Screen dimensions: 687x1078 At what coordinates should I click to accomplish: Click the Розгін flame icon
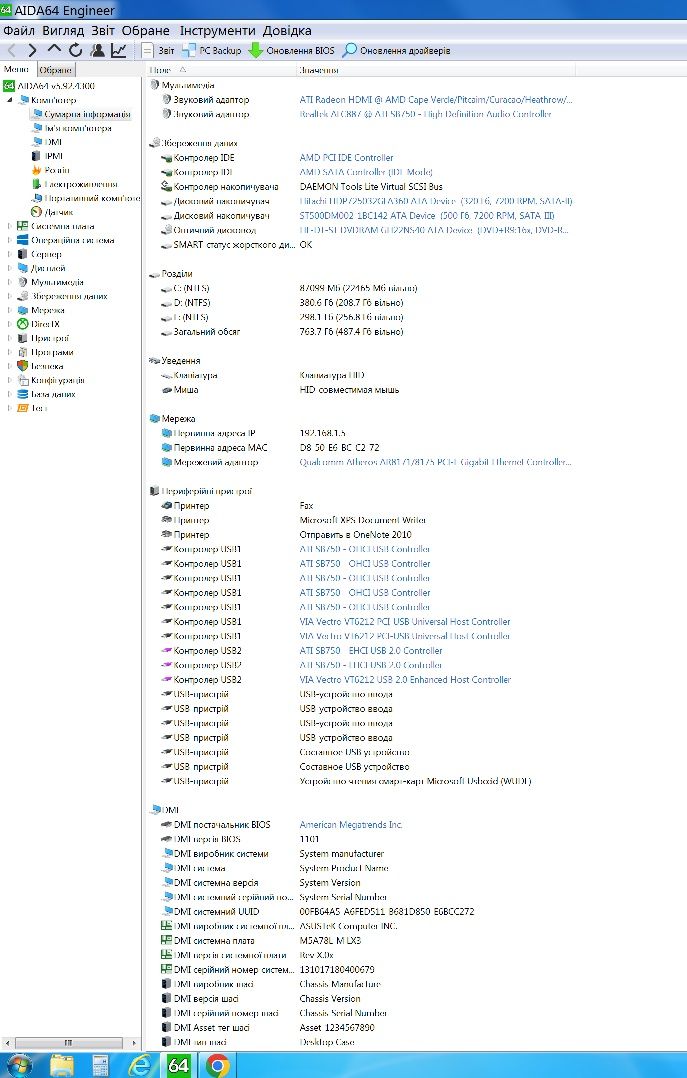click(x=37, y=170)
